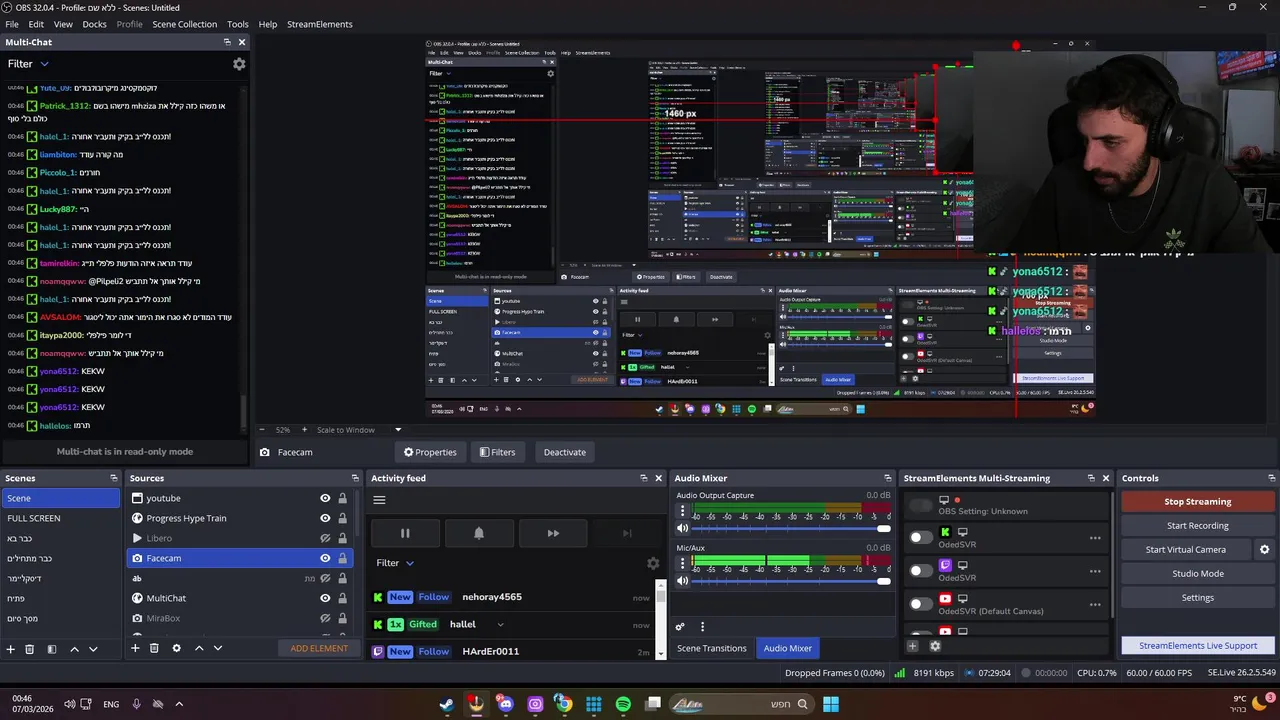Open the Docks menu
This screenshot has width=1280, height=720.
[x=94, y=24]
